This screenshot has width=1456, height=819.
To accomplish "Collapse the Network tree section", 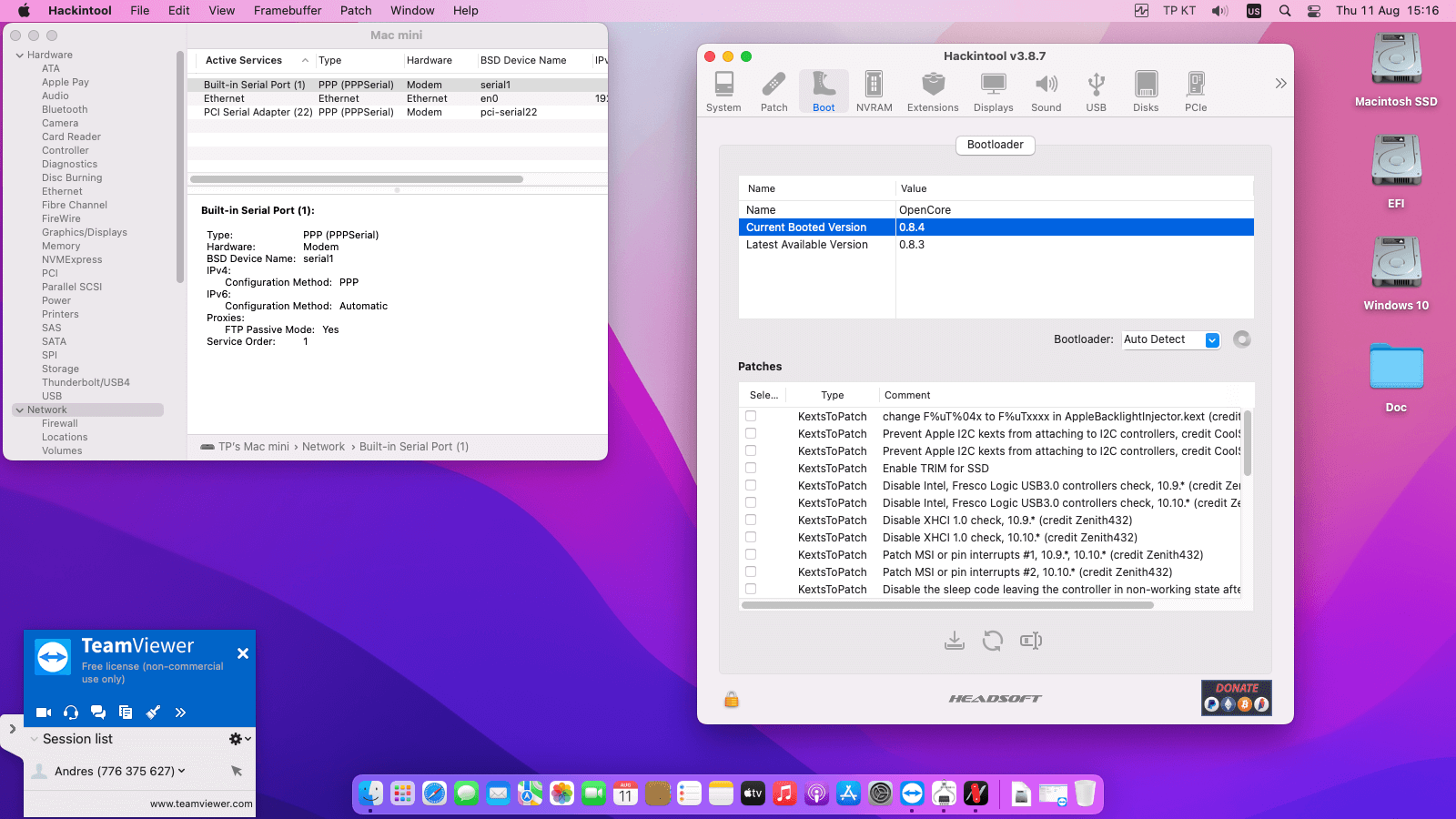I will 19,410.
